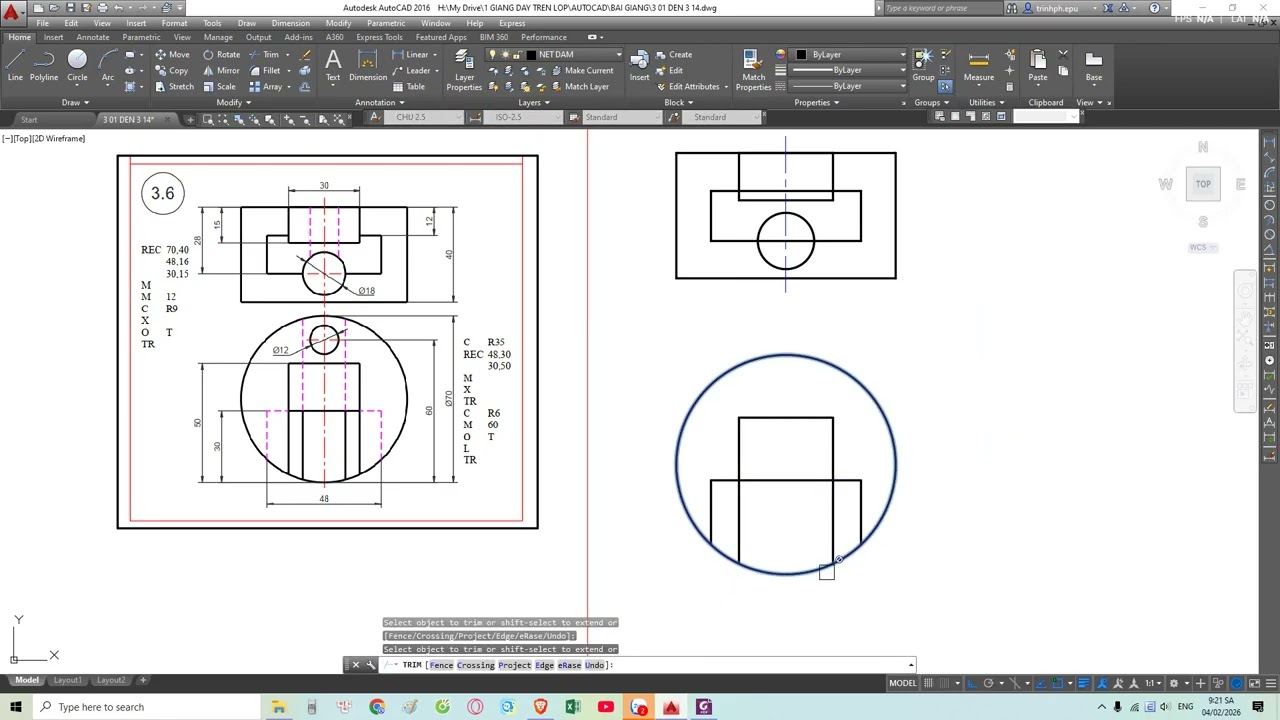Image resolution: width=1280 pixels, height=720 pixels.
Task: Open the Dimension menu
Action: click(x=290, y=23)
